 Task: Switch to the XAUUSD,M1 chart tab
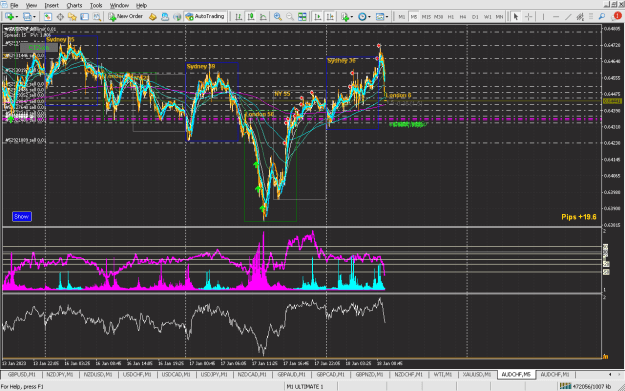(477, 375)
